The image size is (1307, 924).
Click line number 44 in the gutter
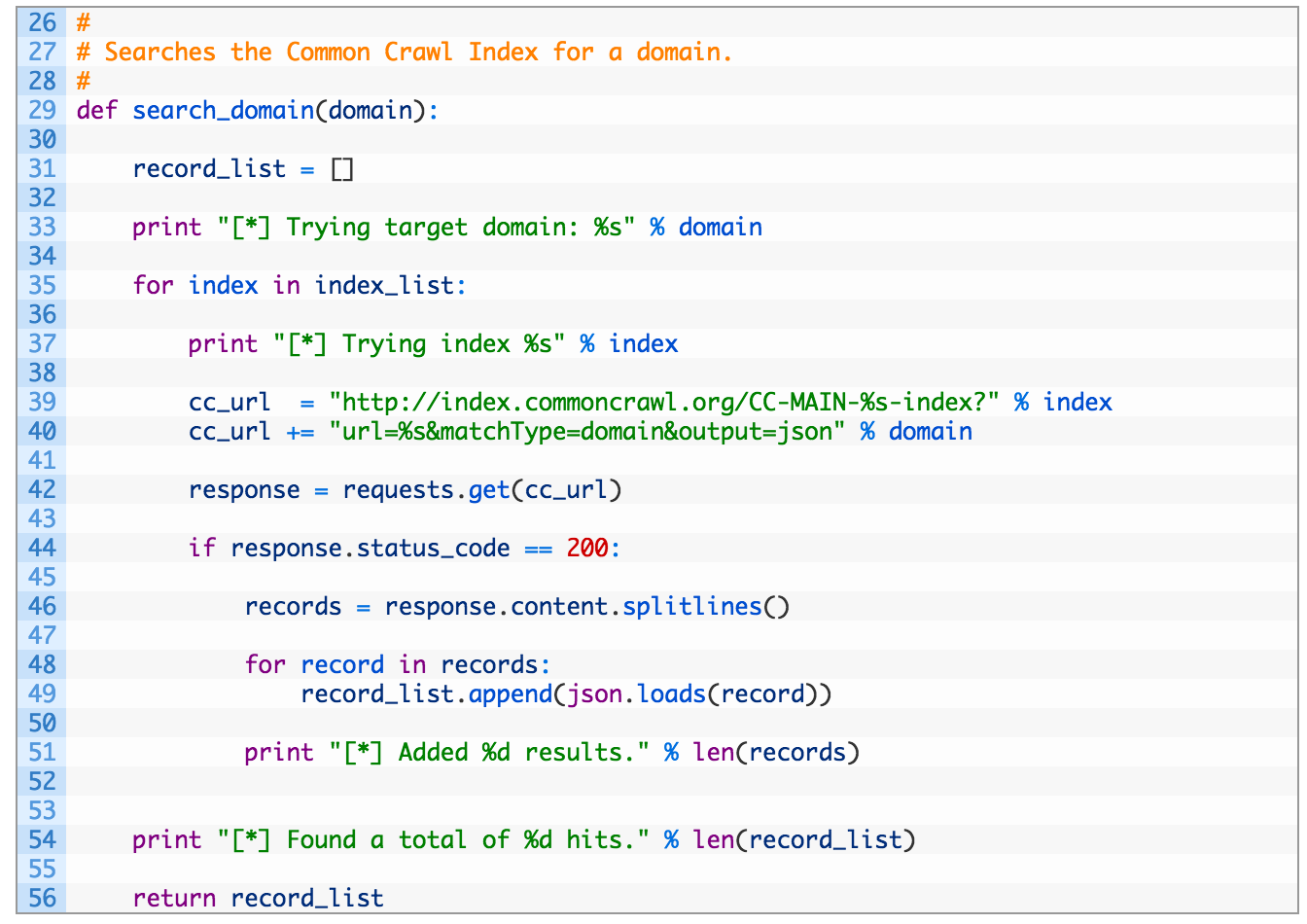[42, 548]
